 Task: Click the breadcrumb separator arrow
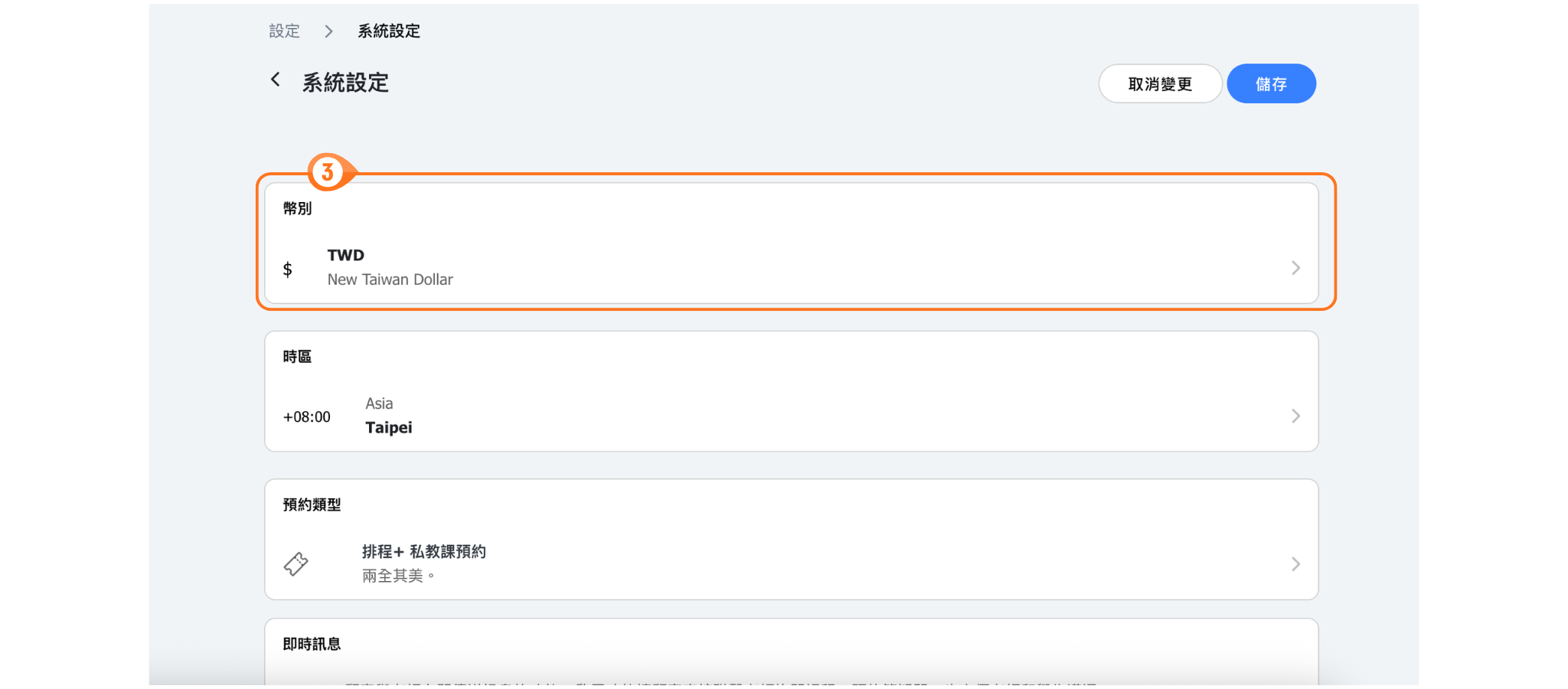click(328, 31)
